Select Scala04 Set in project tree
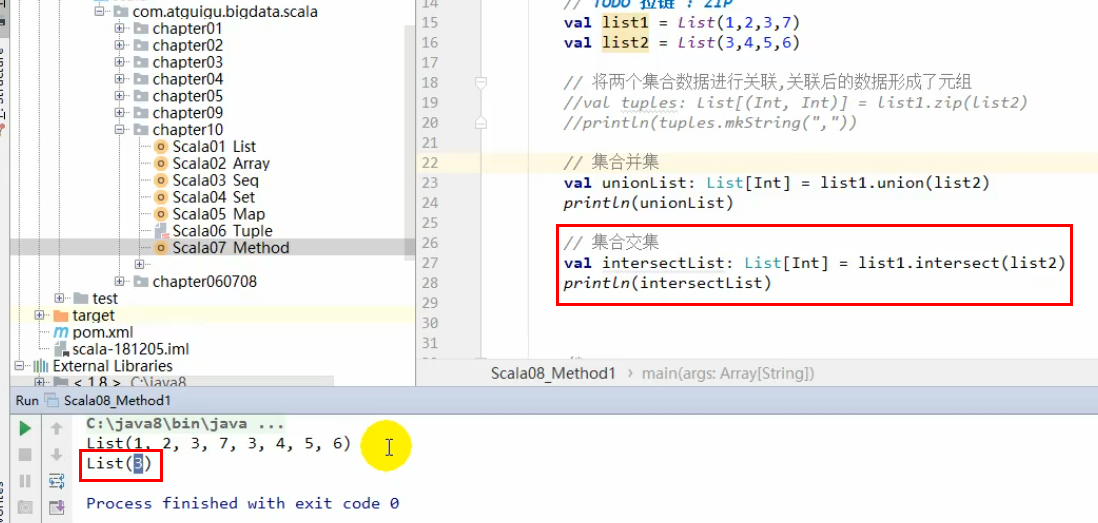 (214, 197)
